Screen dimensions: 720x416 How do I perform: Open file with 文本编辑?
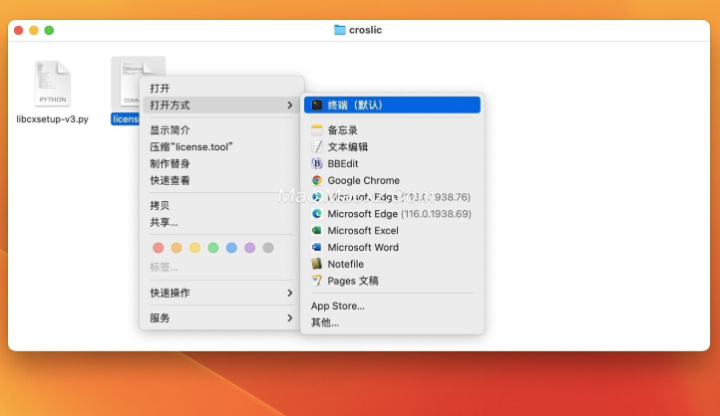tap(348, 147)
